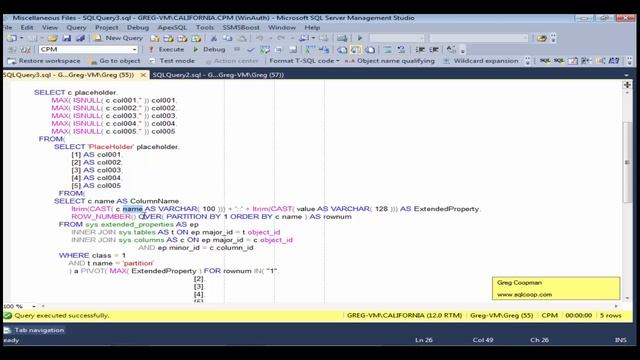
Task: Click 'GREG-VM\CALIFORNIA (12.0 RTM)' status entry
Action: click(404, 316)
